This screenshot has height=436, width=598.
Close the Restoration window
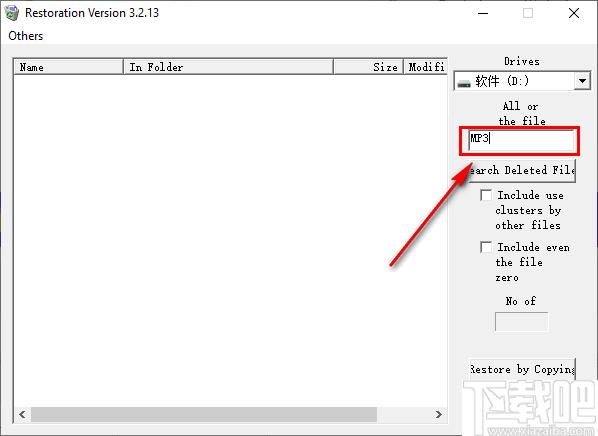click(574, 13)
